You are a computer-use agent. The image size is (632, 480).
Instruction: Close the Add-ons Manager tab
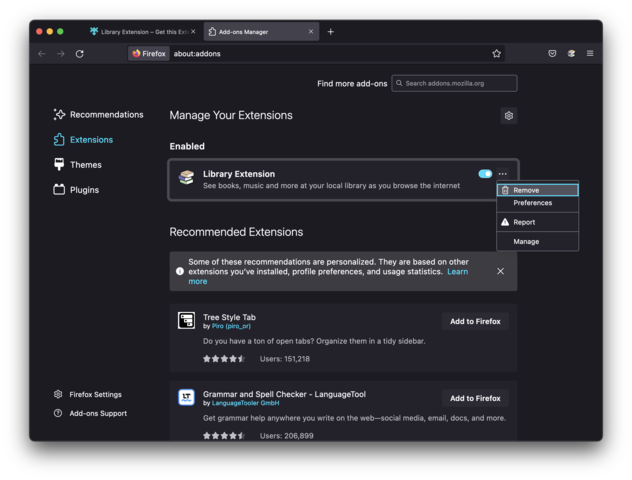pos(311,31)
